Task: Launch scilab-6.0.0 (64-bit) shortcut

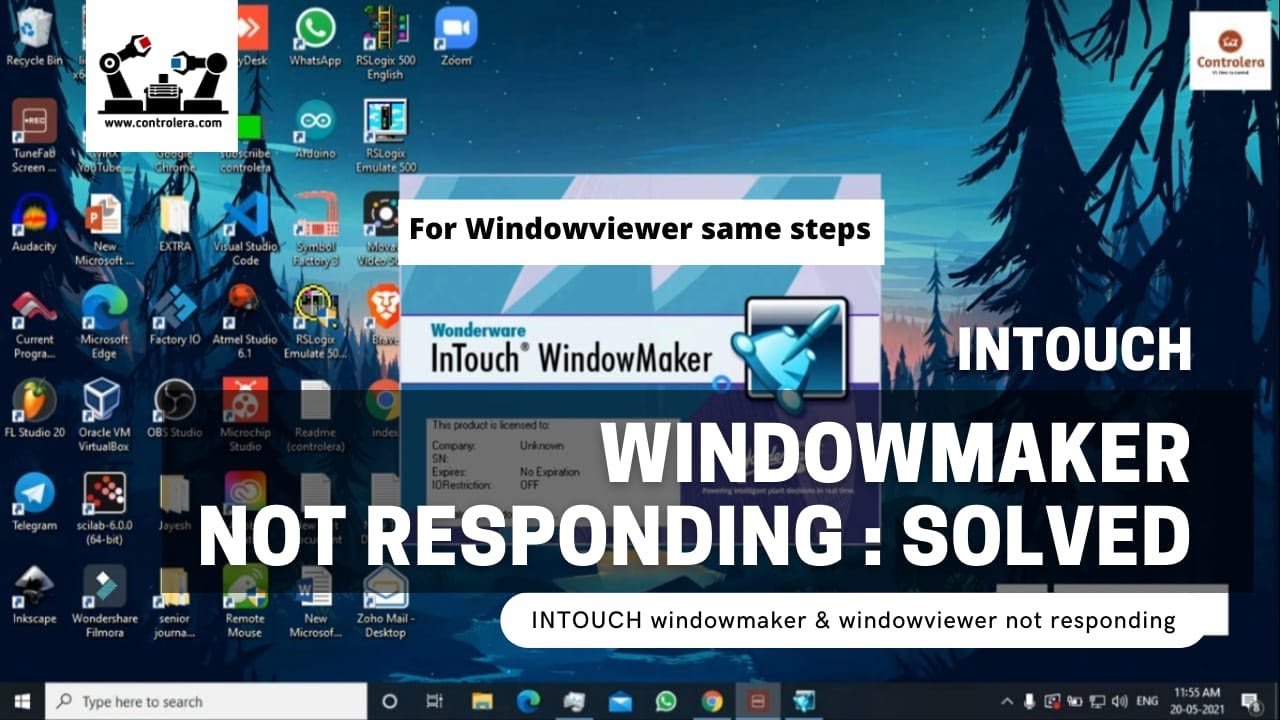Action: point(104,509)
